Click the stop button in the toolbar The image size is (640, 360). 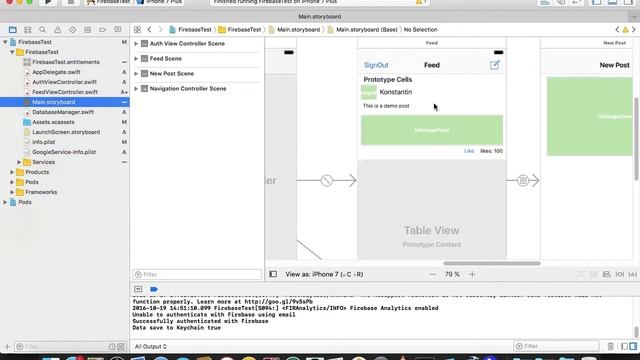70,2
